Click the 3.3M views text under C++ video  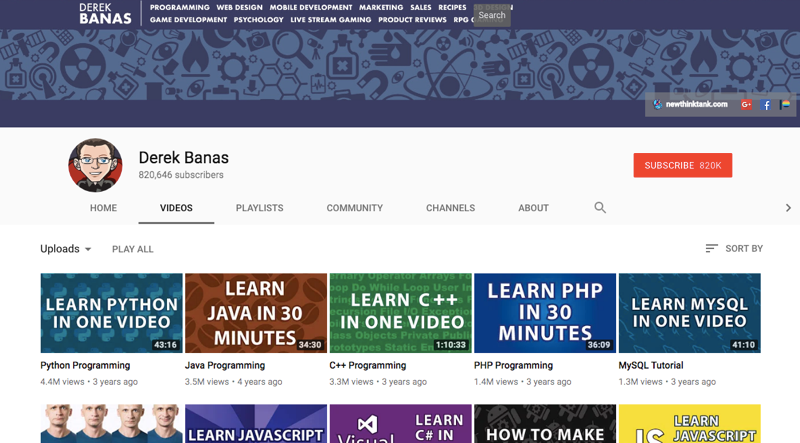[352, 382]
